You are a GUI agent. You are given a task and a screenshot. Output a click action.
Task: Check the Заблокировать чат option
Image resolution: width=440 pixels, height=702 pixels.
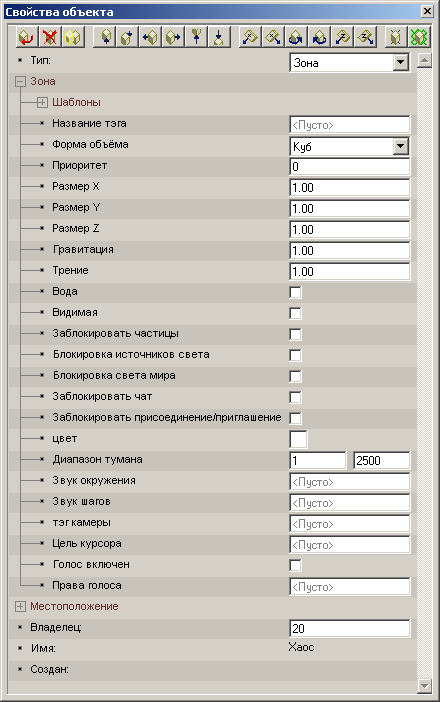295,397
